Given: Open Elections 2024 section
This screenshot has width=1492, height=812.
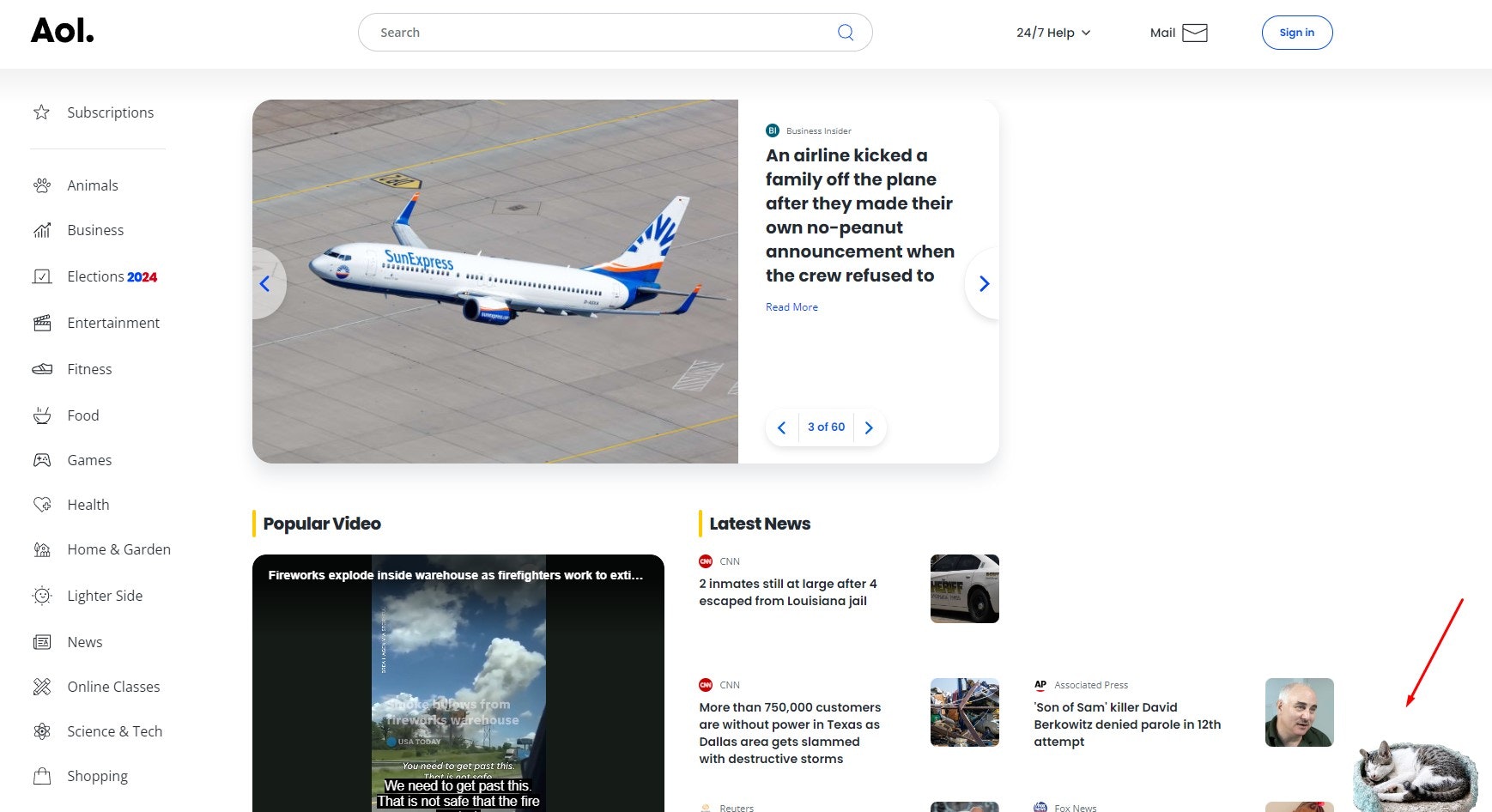Looking at the screenshot, I should [x=112, y=276].
